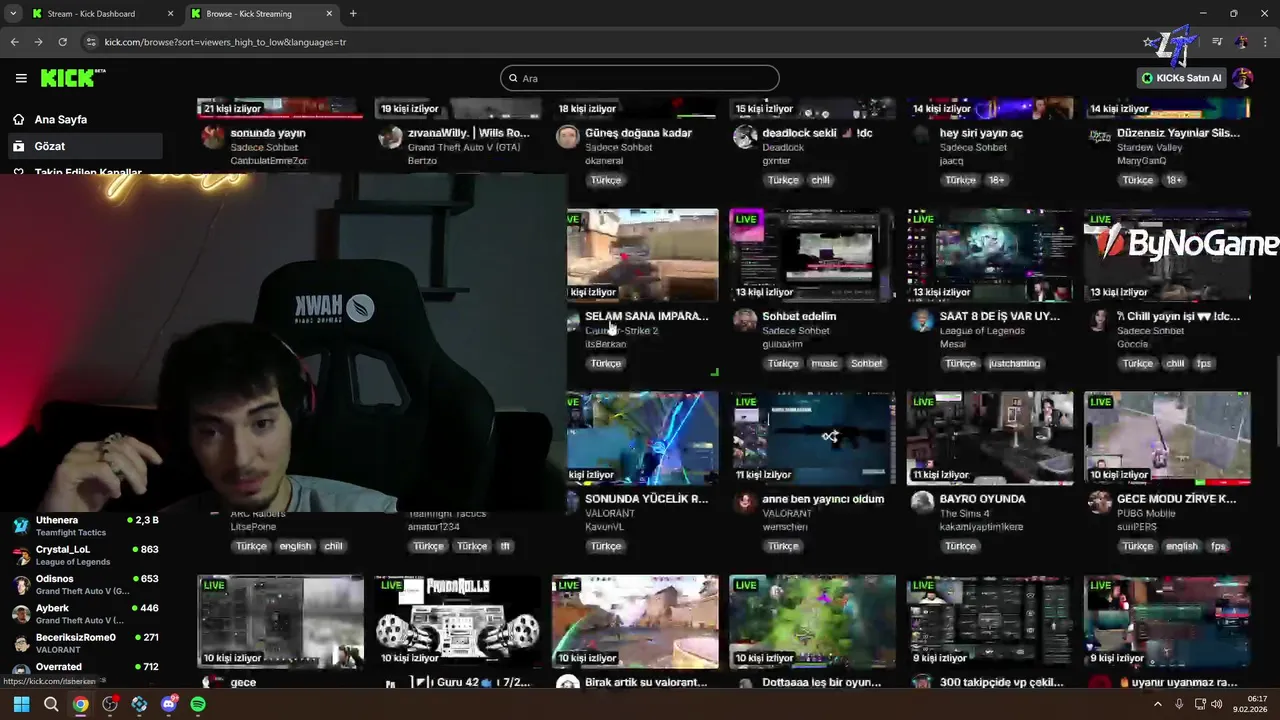Show hidden system tray icons
Viewport: 1280px width, 720px height.
(1158, 704)
